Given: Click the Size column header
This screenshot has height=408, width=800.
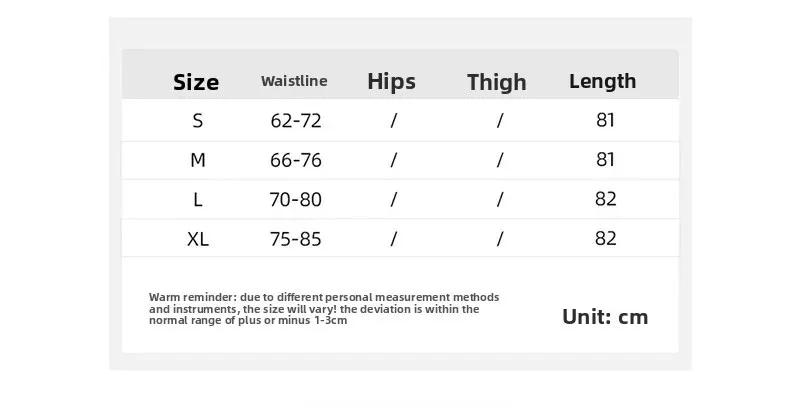Looking at the screenshot, I should [x=196, y=82].
